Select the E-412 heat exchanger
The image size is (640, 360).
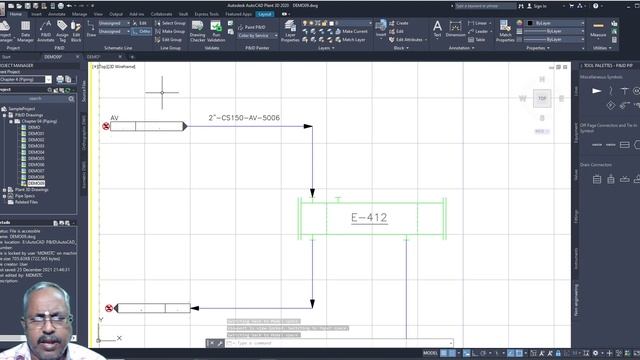(372, 218)
